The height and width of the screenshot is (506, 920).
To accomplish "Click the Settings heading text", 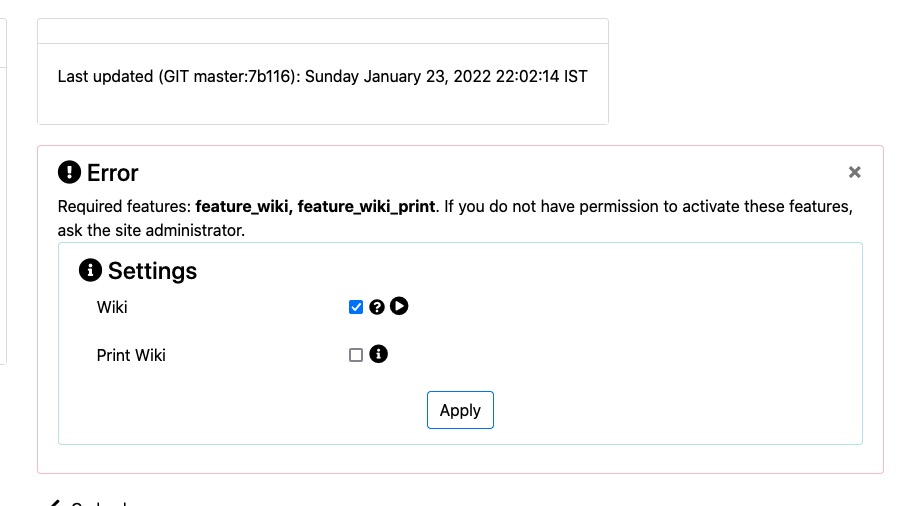I will coord(153,271).
